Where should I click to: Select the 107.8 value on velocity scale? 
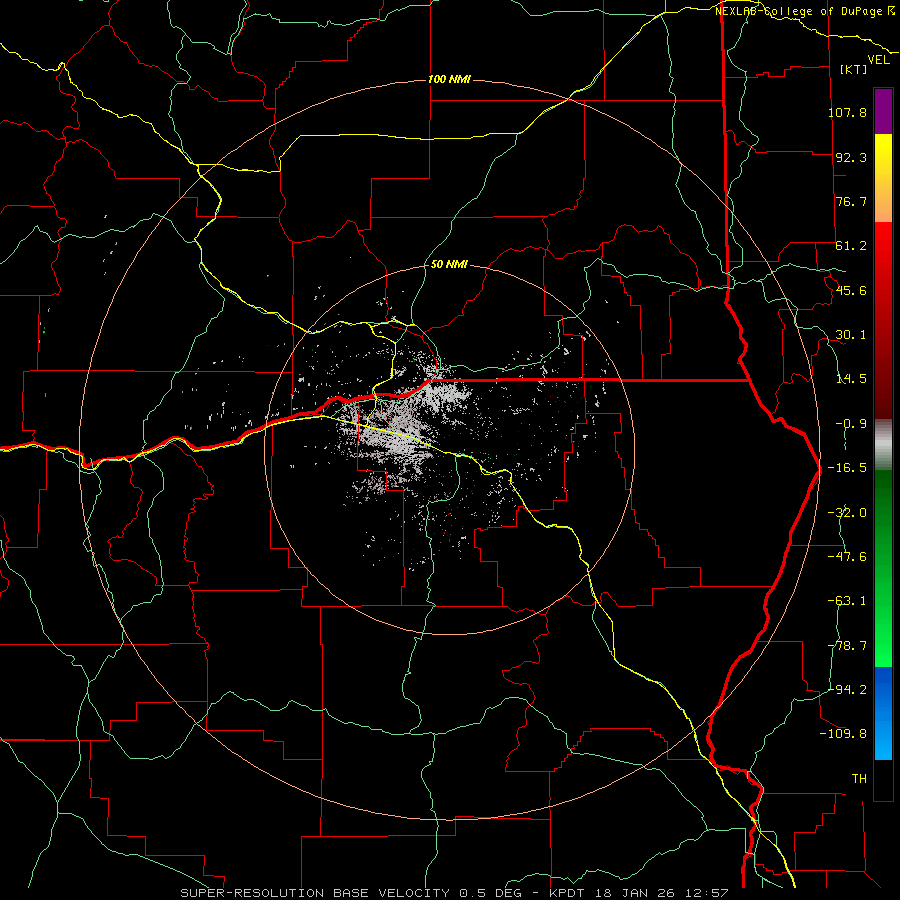(847, 112)
